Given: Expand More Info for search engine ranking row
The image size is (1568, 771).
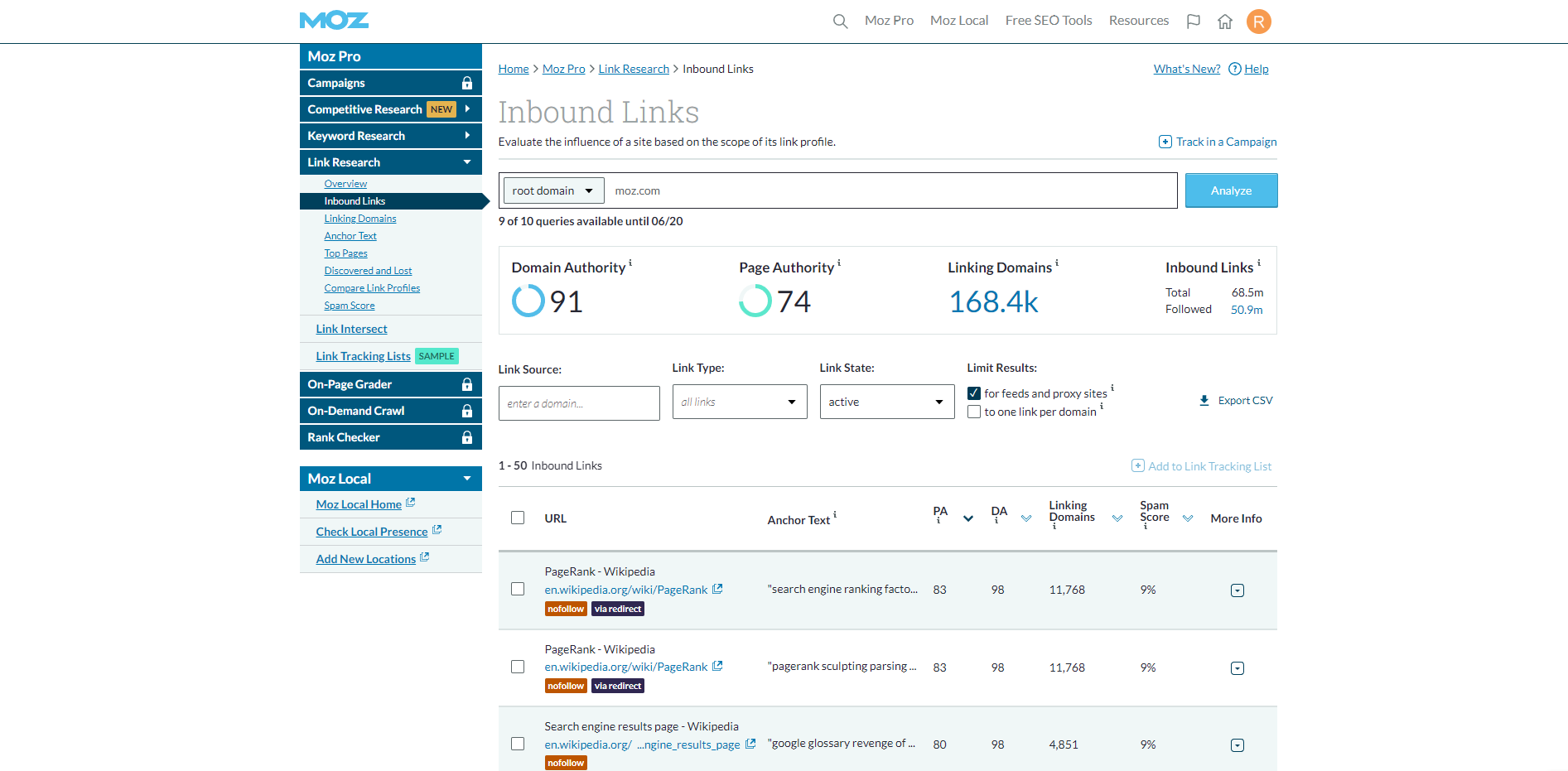Looking at the screenshot, I should coord(1238,590).
